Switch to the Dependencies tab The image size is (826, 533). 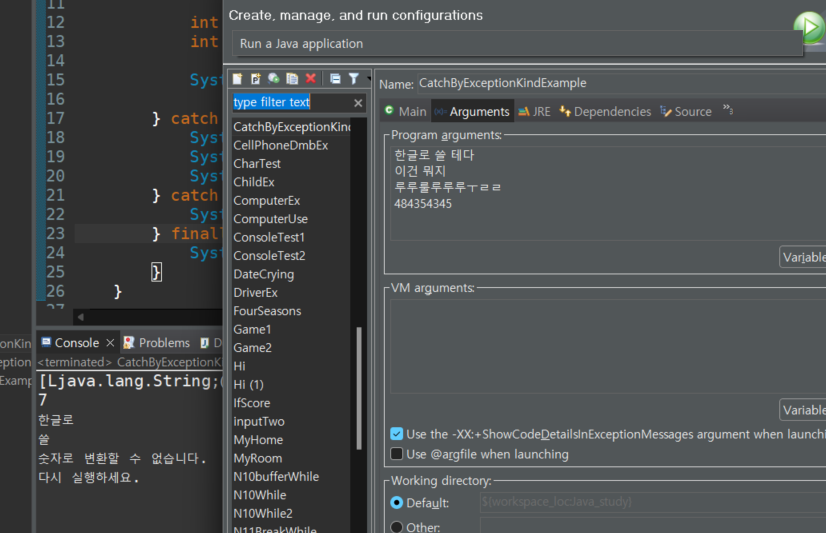click(x=605, y=111)
